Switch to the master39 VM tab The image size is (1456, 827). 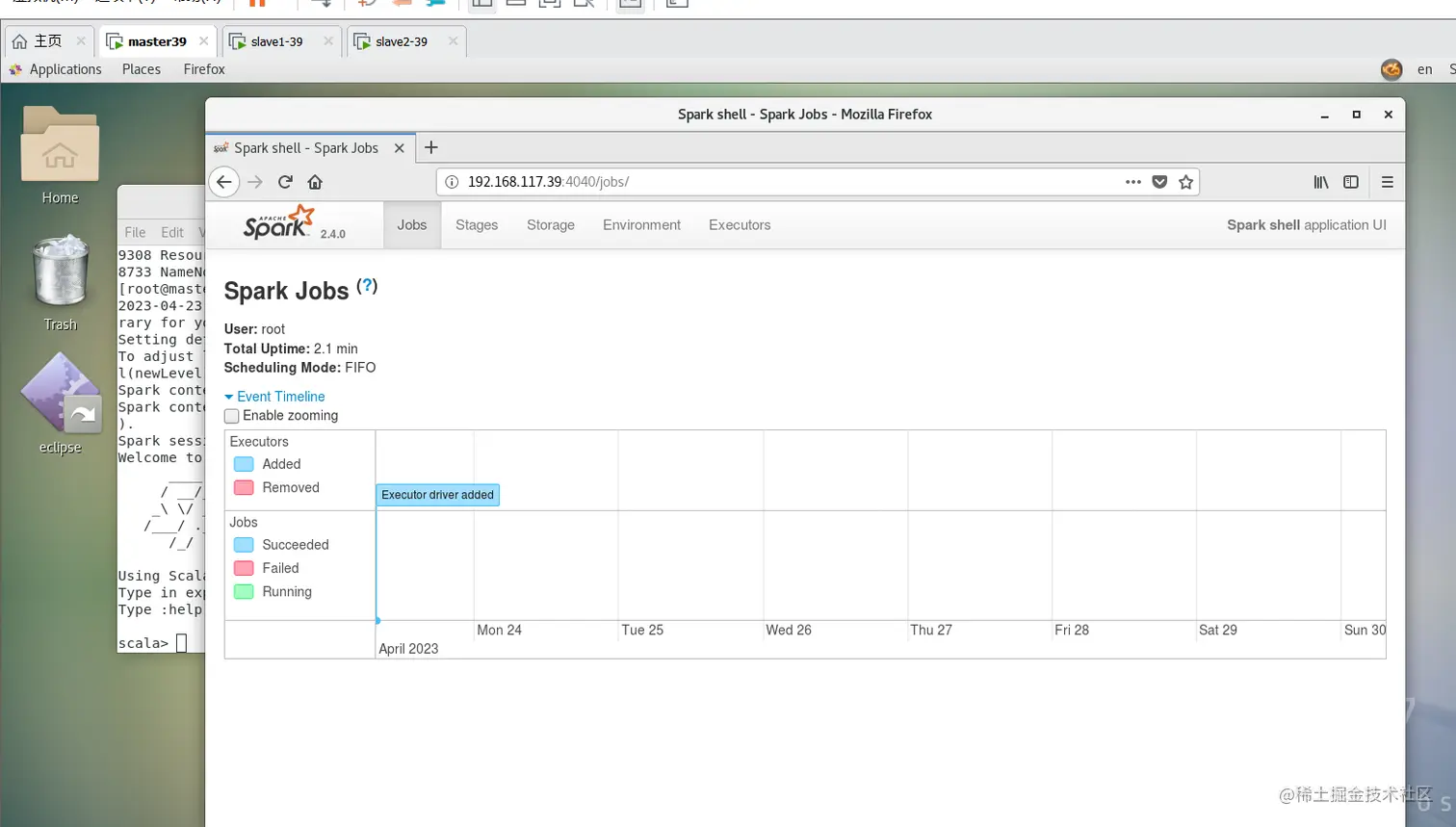(x=157, y=41)
